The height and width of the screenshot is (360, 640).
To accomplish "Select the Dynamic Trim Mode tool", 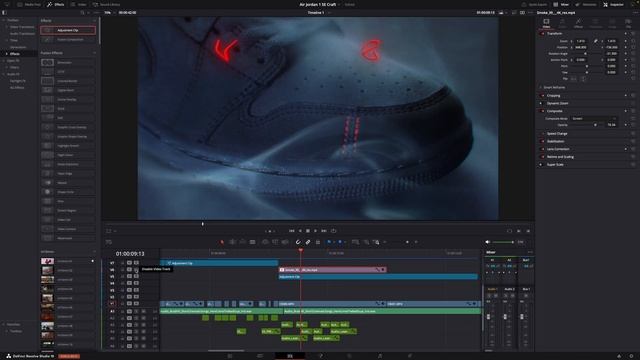I will pyautogui.click(x=242, y=242).
